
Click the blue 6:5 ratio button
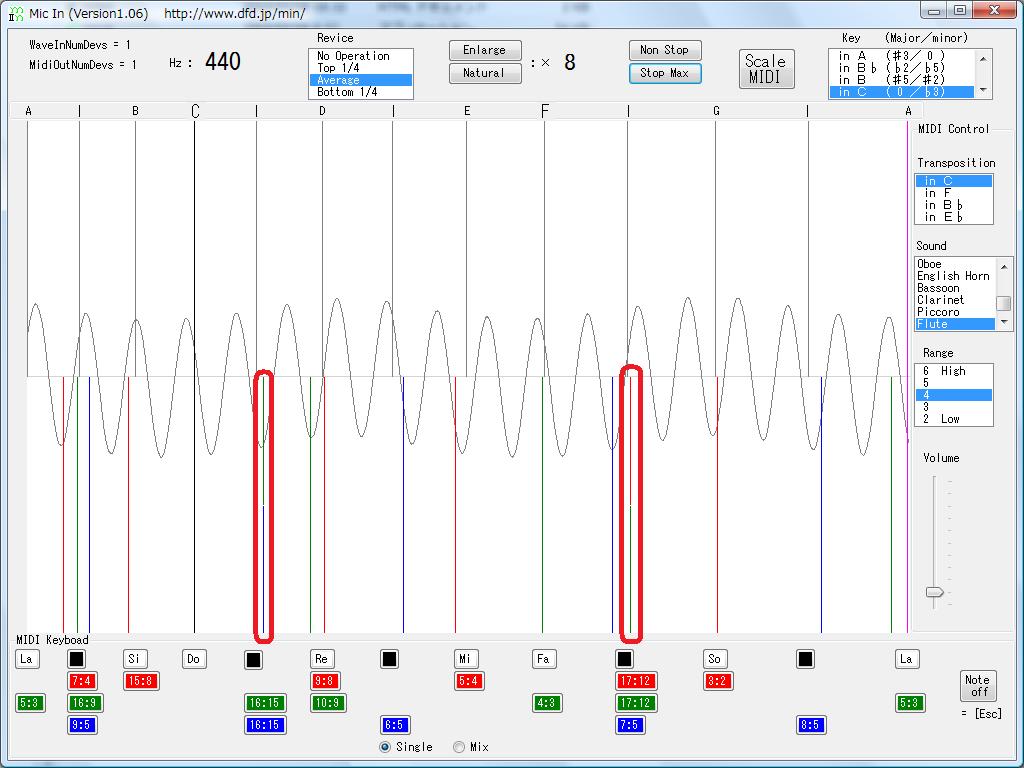tap(394, 725)
